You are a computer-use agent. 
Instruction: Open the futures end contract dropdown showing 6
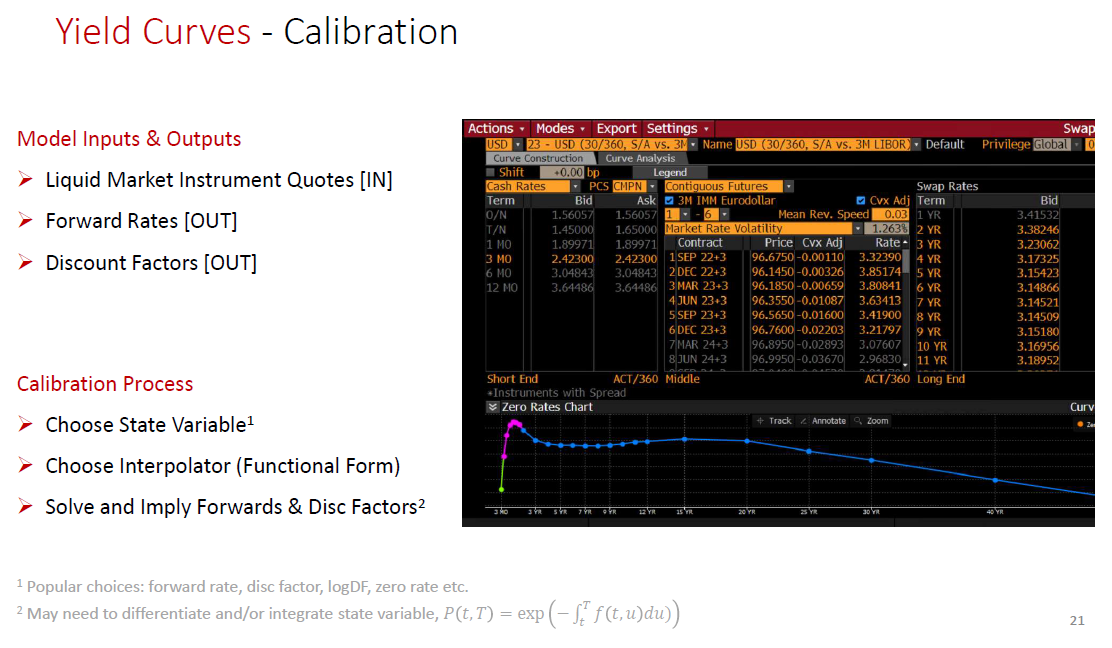(x=724, y=214)
